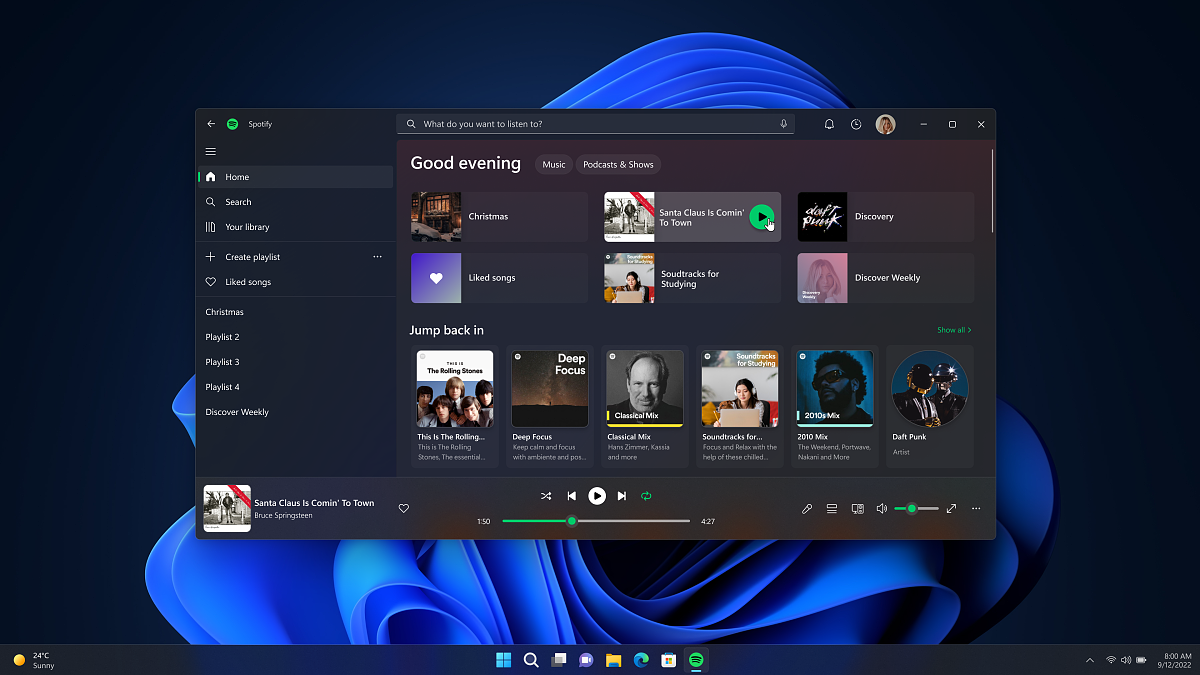
Task: Open the user profile avatar
Action: coord(885,124)
